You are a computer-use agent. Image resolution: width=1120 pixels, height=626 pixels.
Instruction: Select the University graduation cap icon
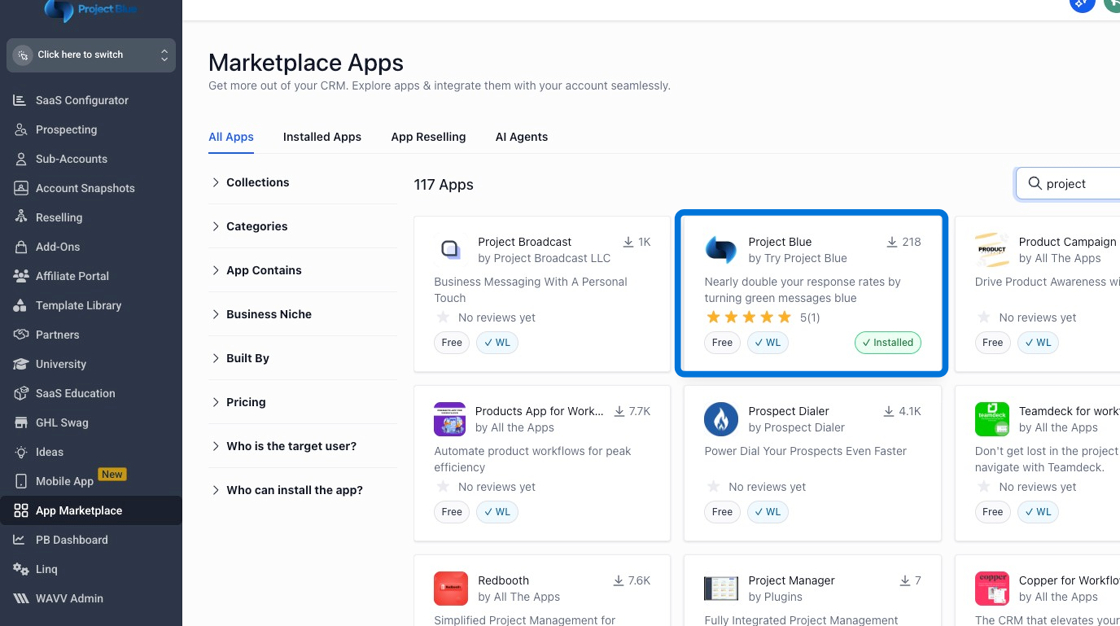(x=20, y=364)
